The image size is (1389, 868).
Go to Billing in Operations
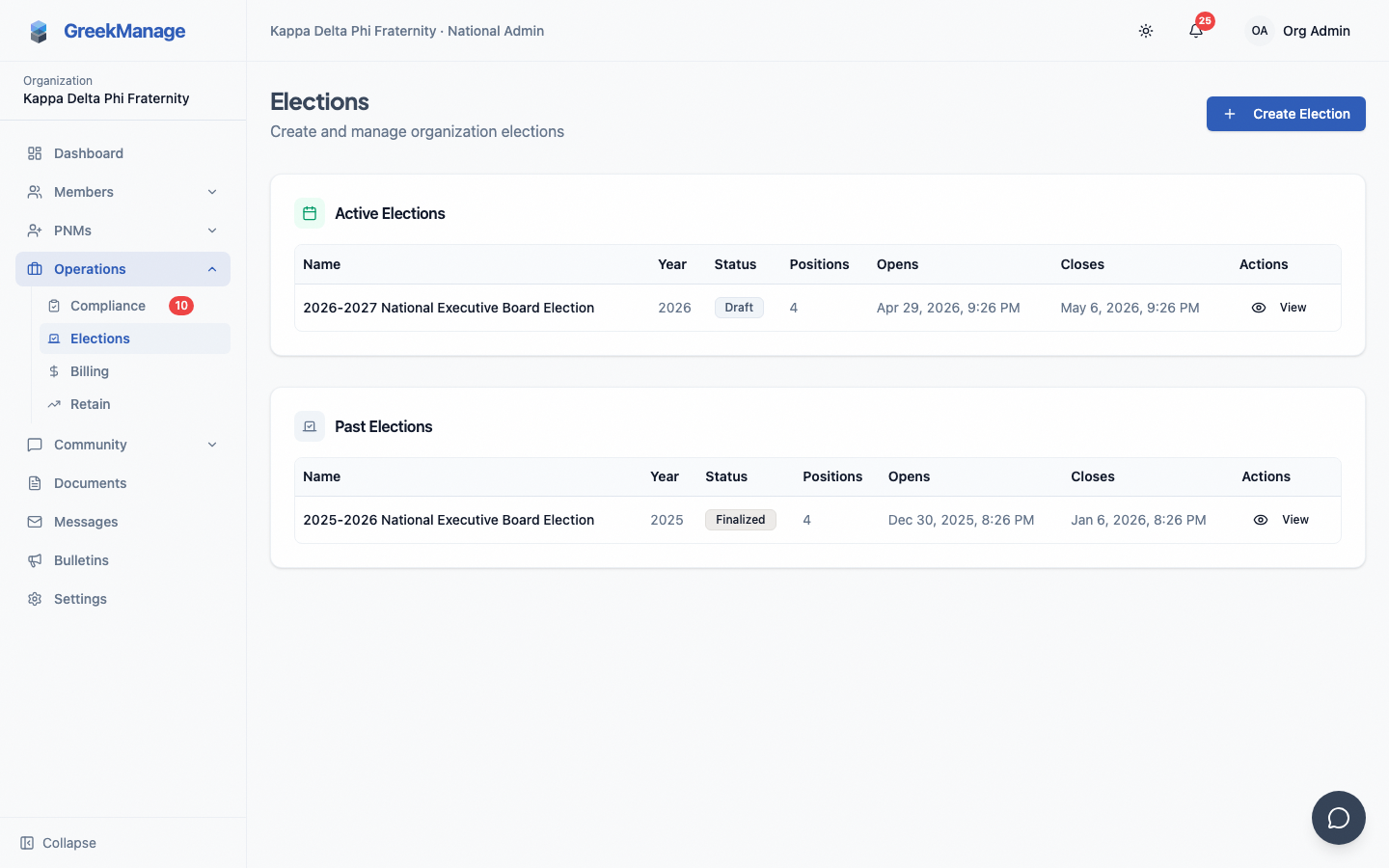[x=135, y=371]
